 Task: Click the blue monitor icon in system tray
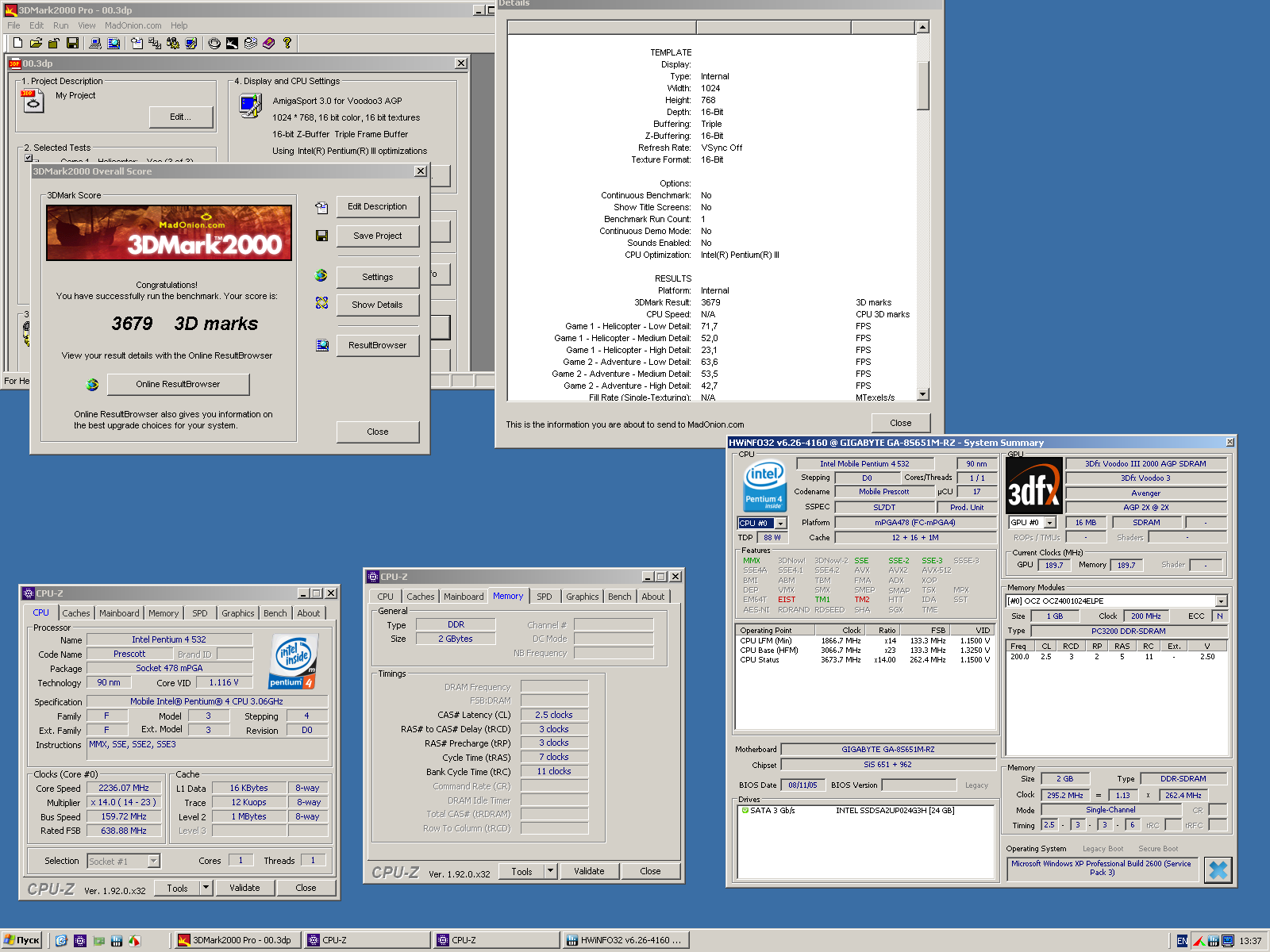tap(1228, 941)
